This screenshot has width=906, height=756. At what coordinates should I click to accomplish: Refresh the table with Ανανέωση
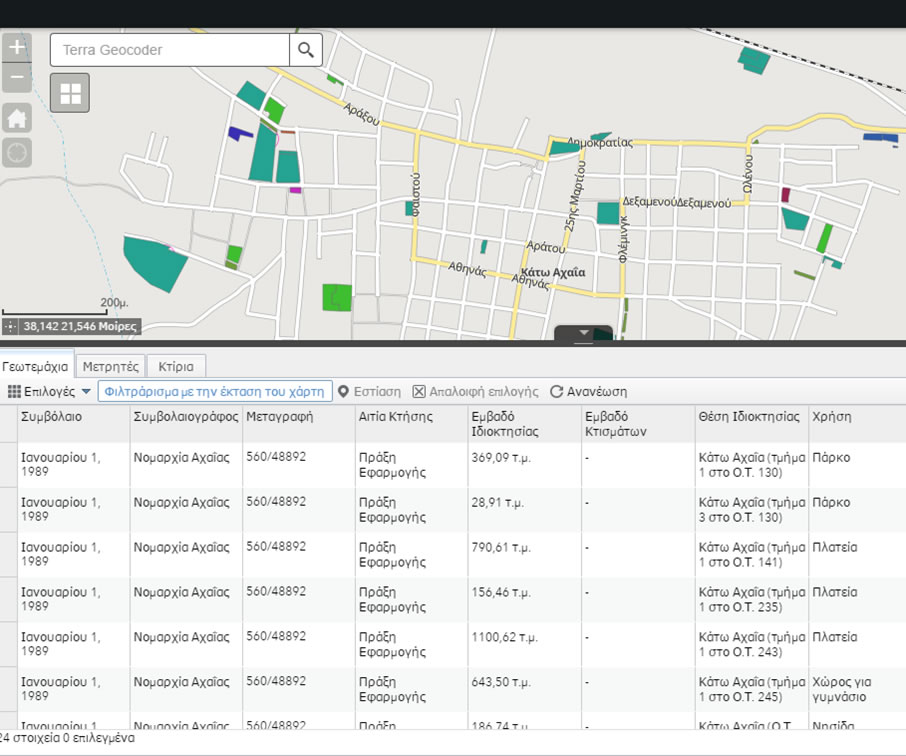click(589, 391)
